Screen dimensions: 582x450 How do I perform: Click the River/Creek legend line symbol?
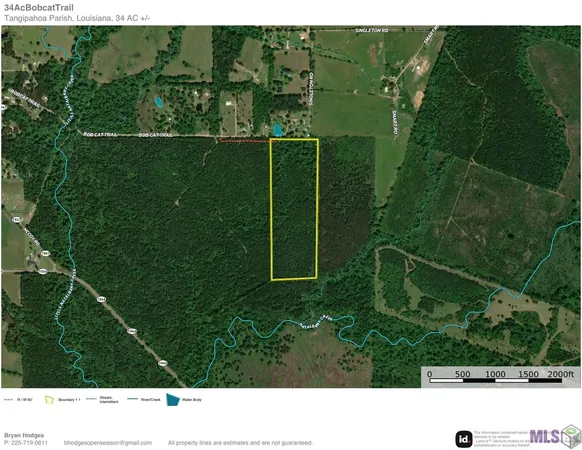click(x=133, y=399)
